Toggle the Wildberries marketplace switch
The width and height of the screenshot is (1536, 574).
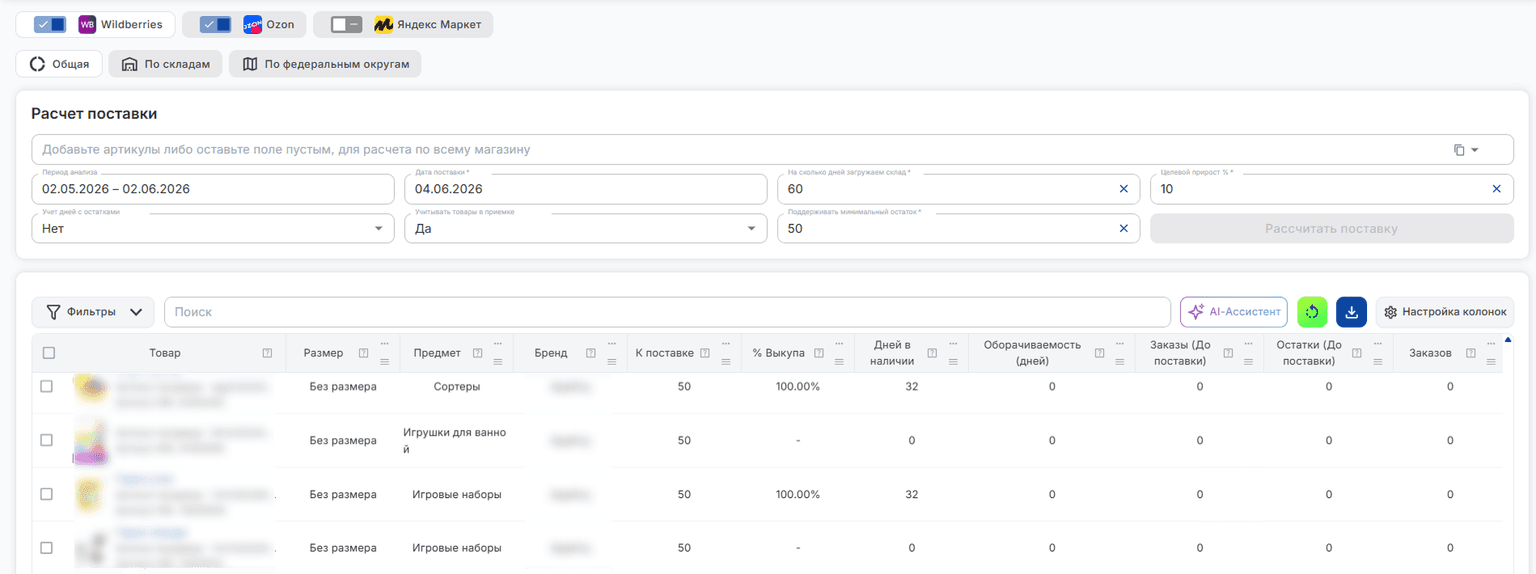point(50,24)
